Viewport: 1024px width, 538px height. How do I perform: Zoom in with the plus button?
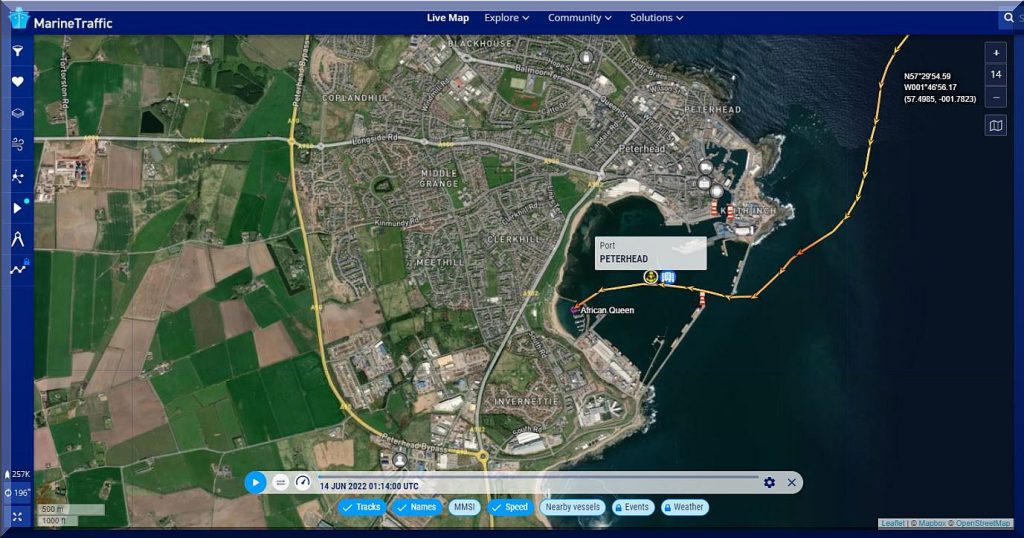(x=995, y=52)
